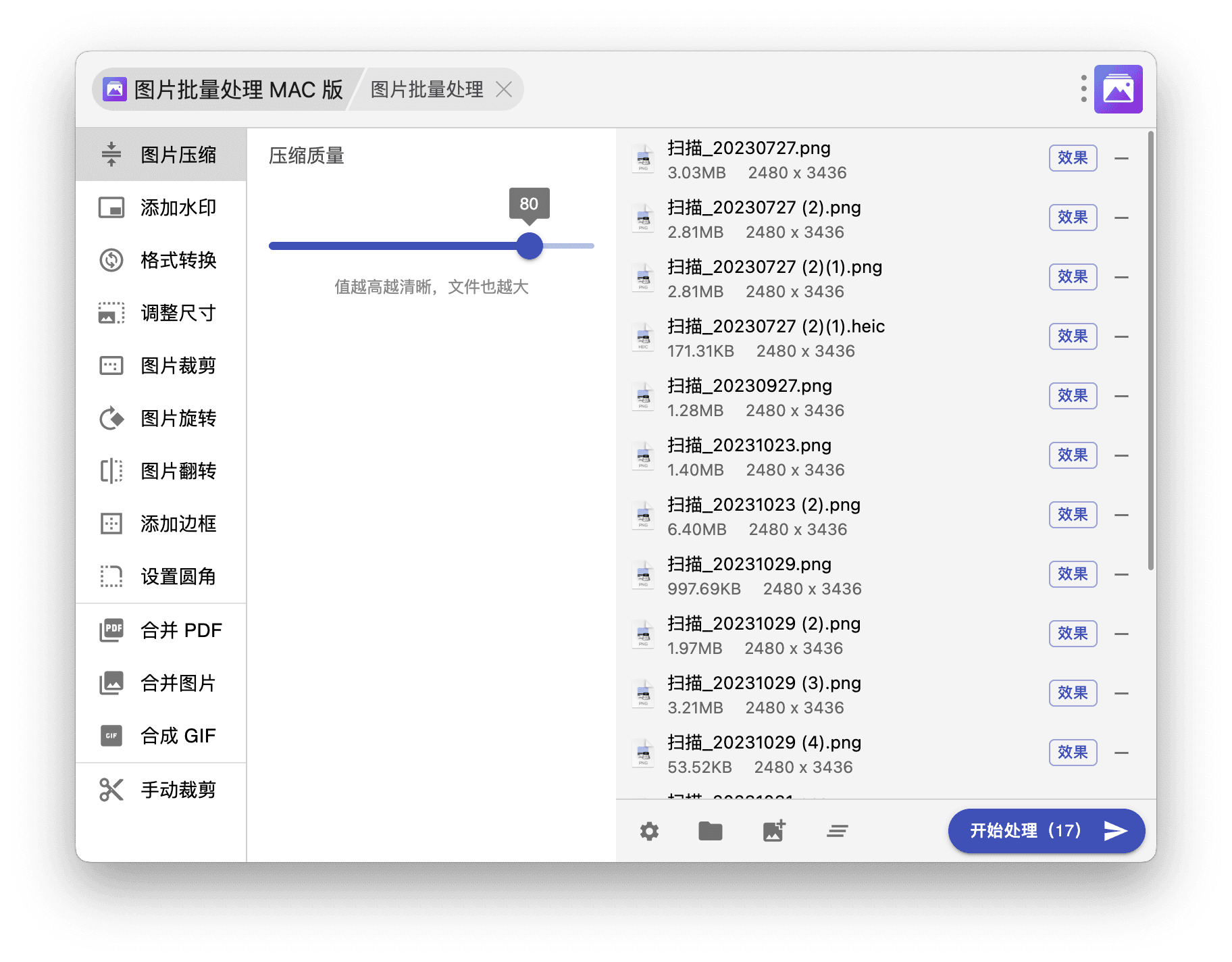The image size is (1232, 962).
Task: Open the 图片压缩 compression tool
Action: point(161,155)
